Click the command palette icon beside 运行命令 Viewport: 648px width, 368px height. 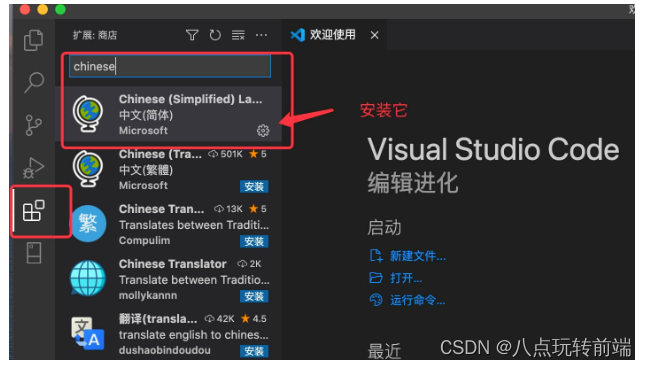(376, 299)
